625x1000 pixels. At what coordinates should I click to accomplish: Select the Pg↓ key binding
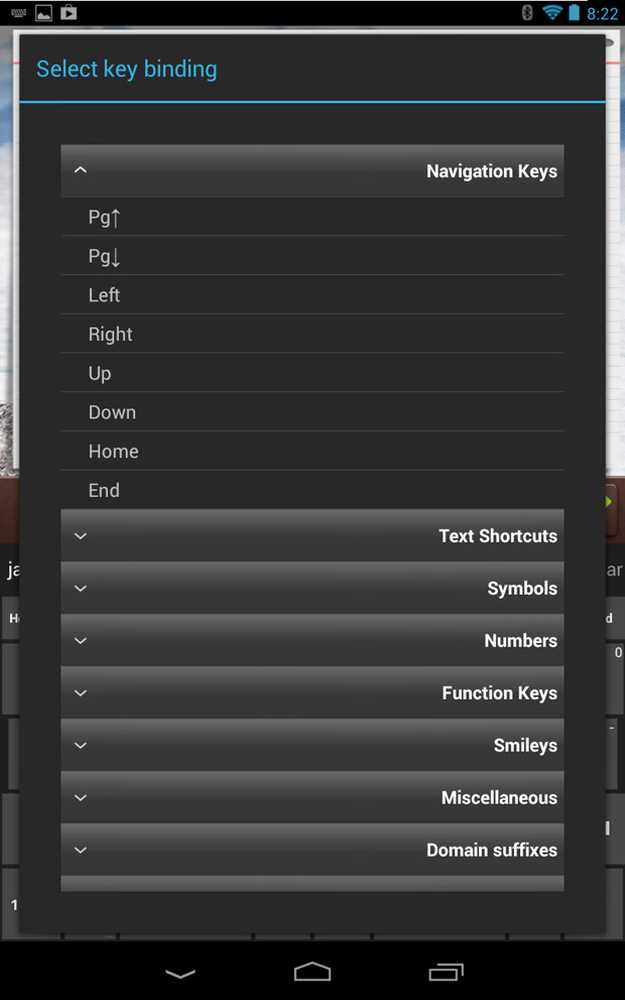(312, 256)
